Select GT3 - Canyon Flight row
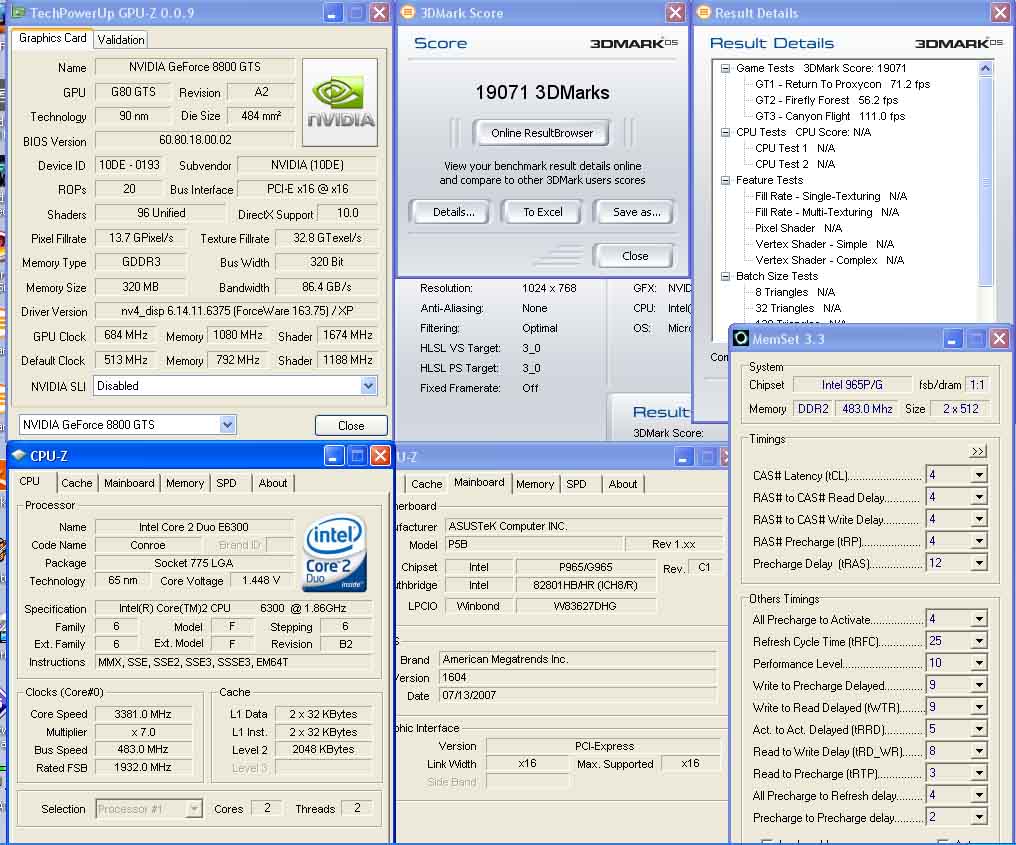The height and width of the screenshot is (845, 1016). pyautogui.click(x=830, y=116)
